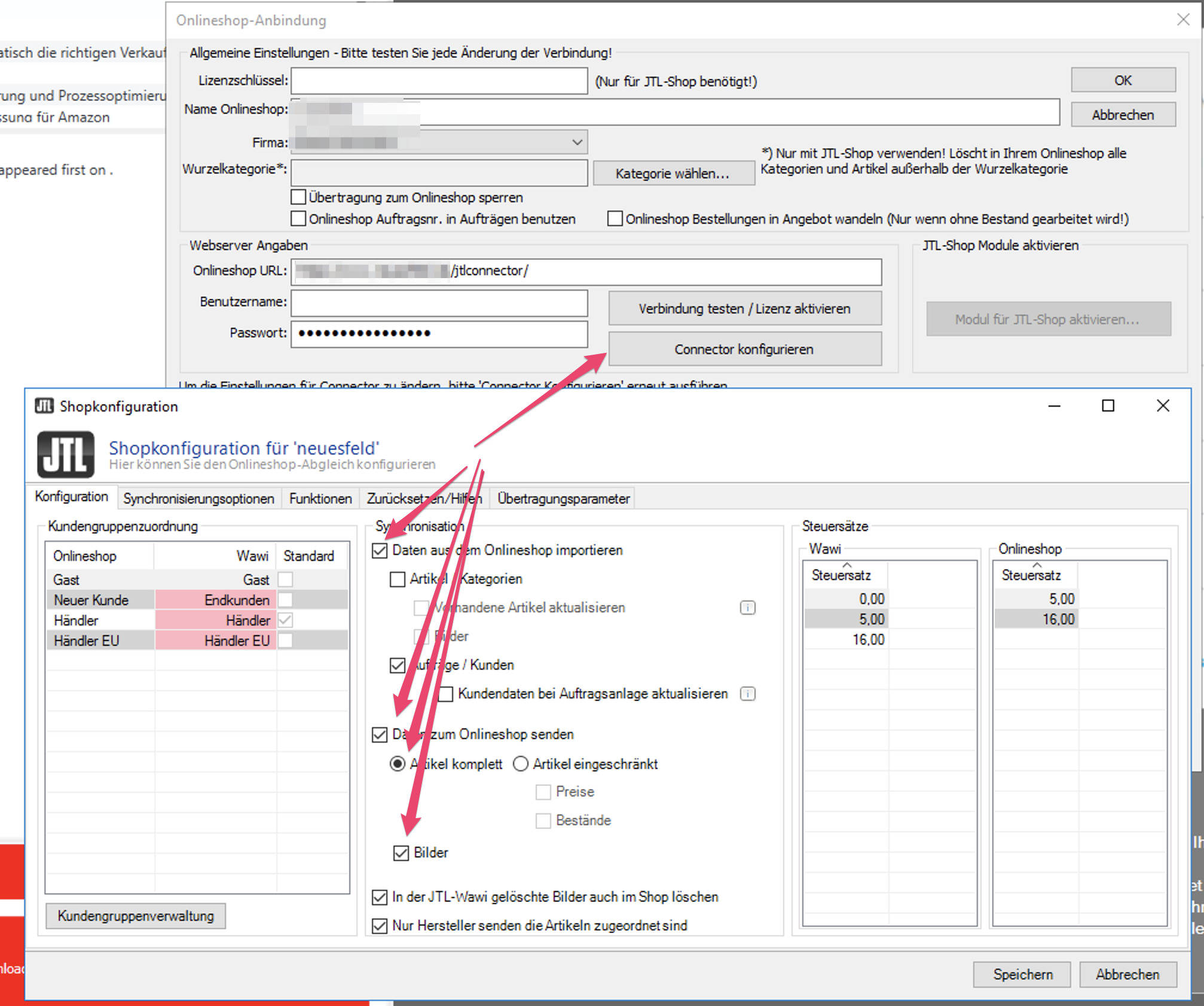Screen dimensions: 1204x1006
Task: Click the JTL logo icon
Action: coord(66,455)
